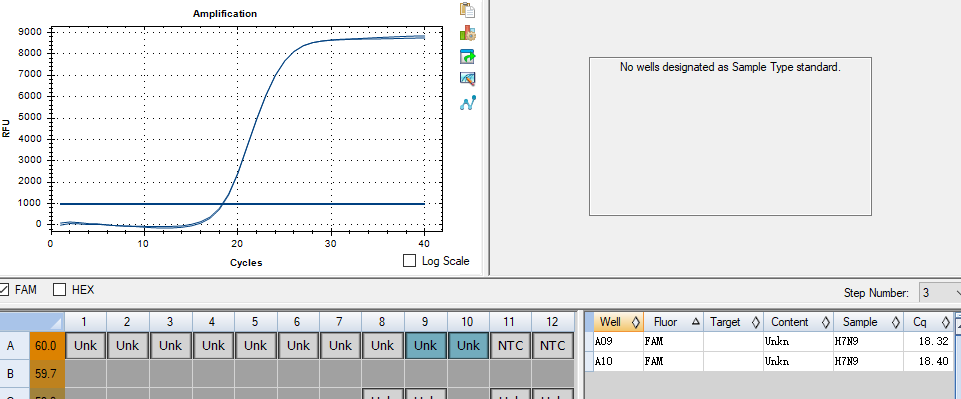Select plate row header B
The width and height of the screenshot is (961, 399).
[x=14, y=373]
